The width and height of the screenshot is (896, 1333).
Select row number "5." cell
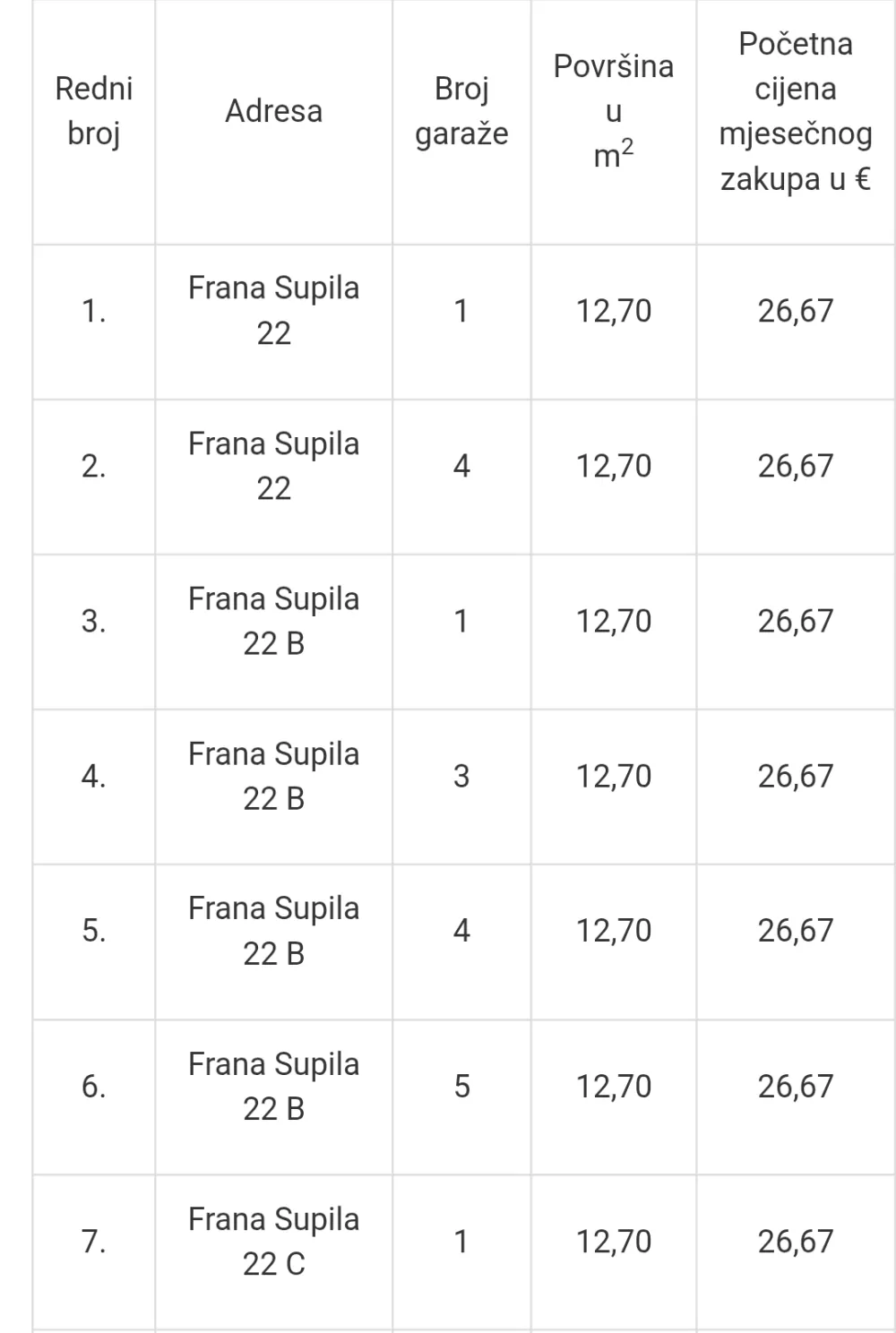94,931
